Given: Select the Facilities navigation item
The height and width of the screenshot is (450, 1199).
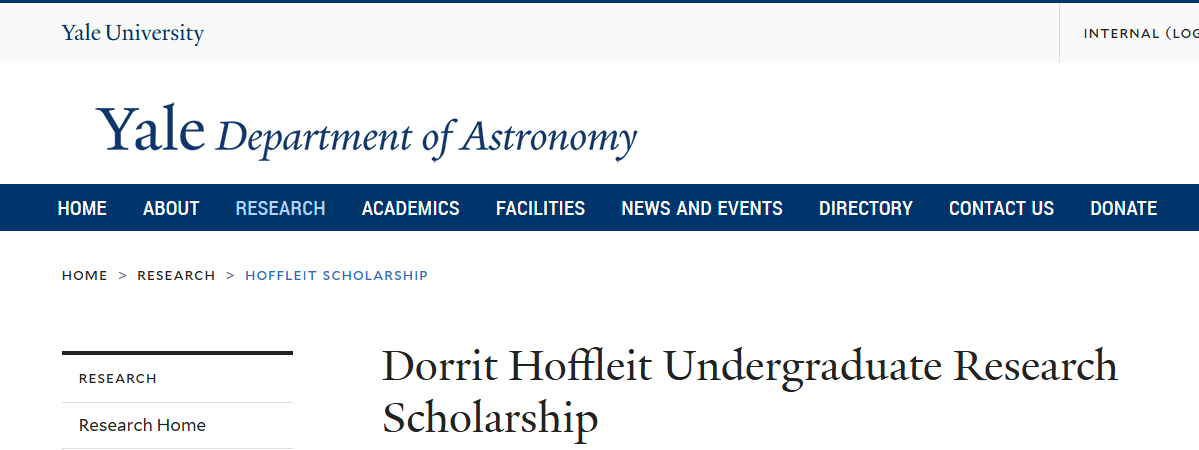Looking at the screenshot, I should [x=540, y=208].
